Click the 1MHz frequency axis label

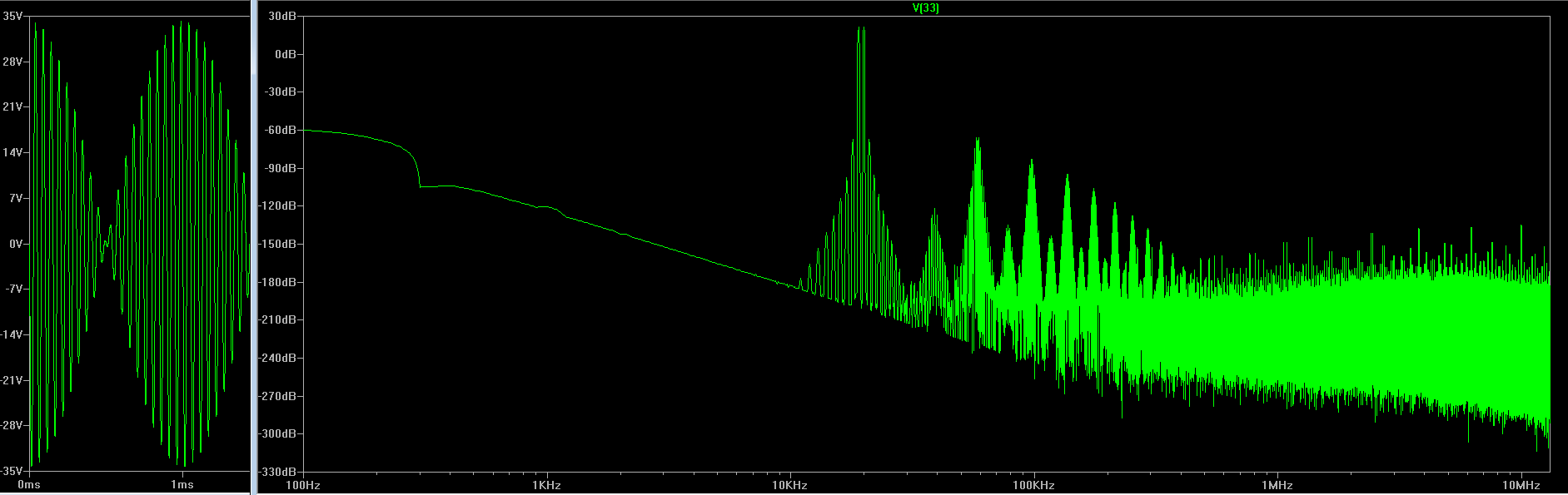[1277, 485]
